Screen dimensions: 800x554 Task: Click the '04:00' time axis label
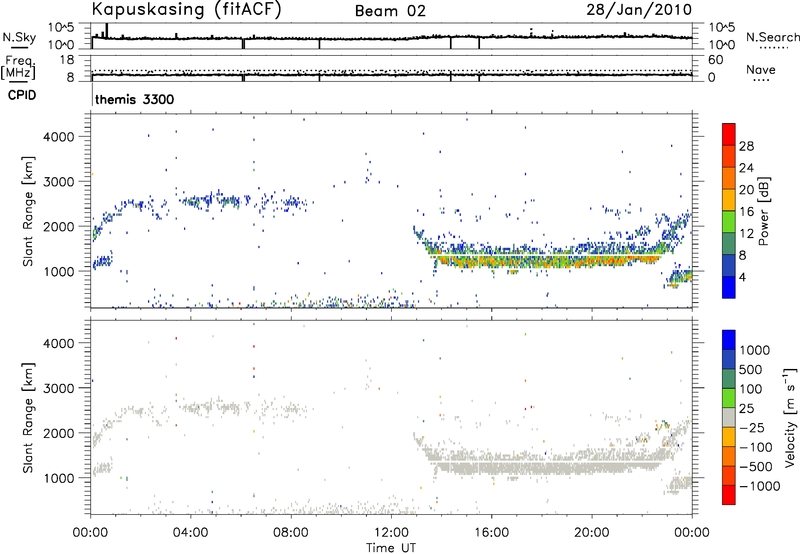click(191, 533)
